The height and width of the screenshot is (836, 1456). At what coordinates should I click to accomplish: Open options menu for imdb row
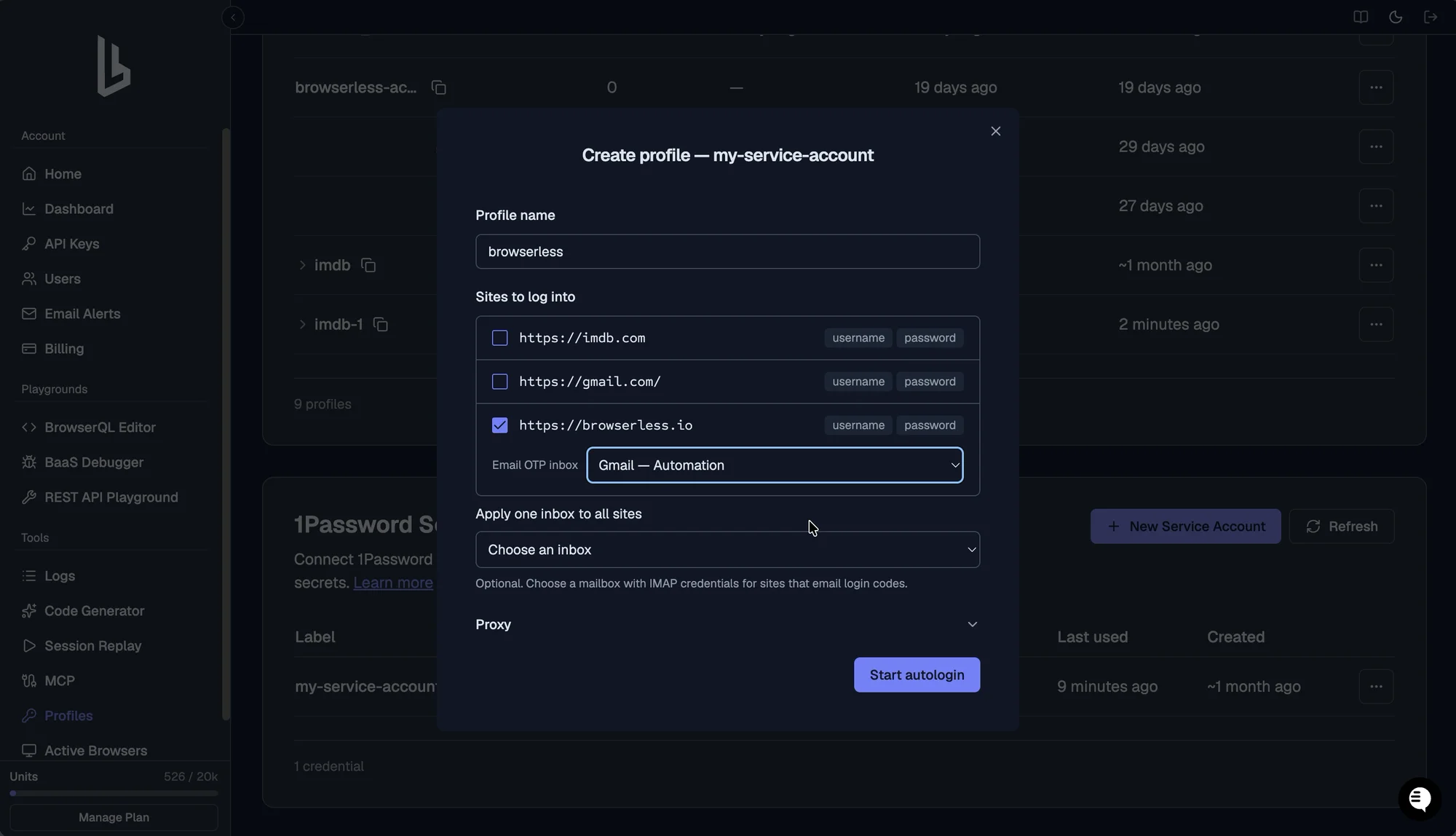point(1376,265)
